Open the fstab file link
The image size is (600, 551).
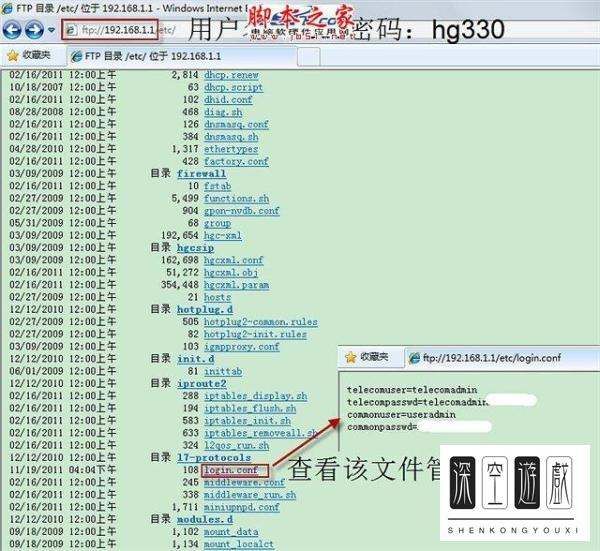click(x=217, y=186)
